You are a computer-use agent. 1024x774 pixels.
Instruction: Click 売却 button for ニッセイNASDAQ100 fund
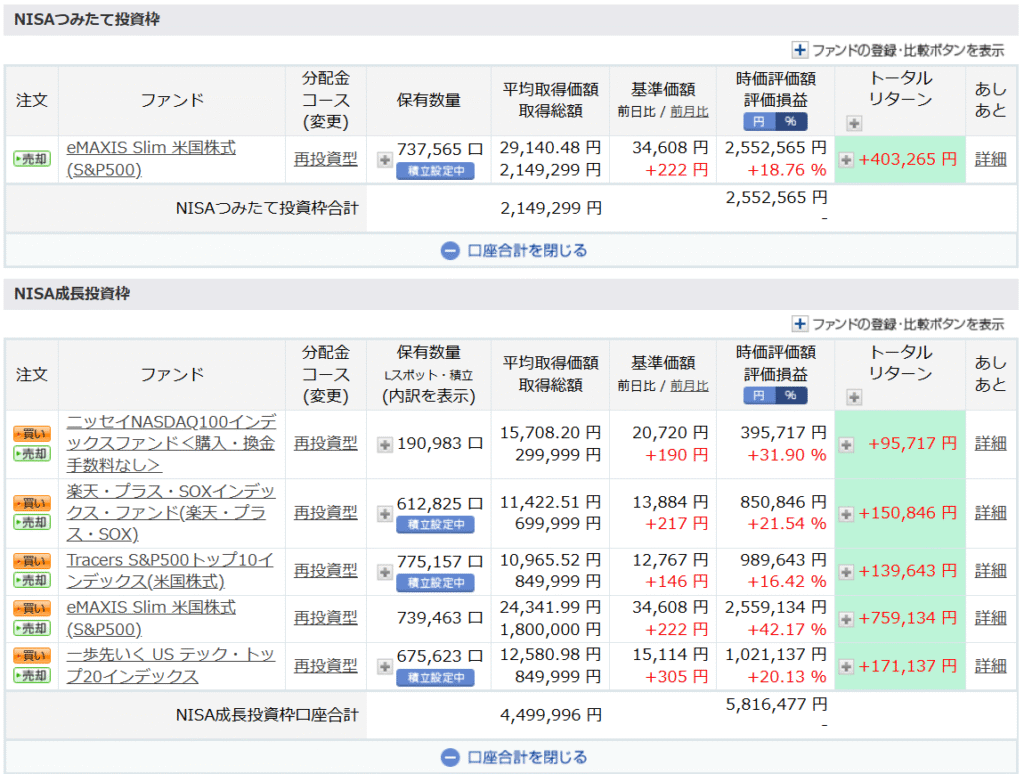coord(32,453)
